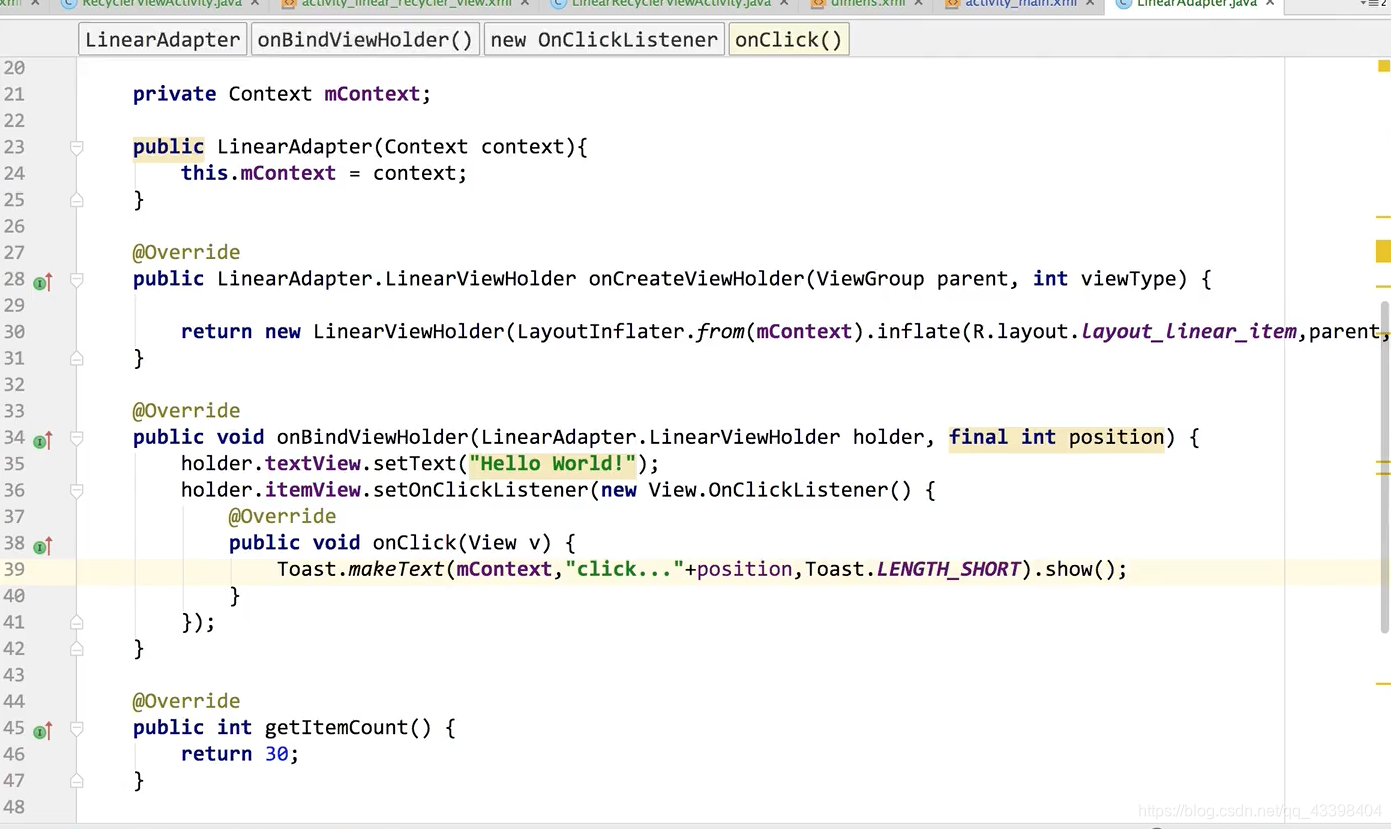Image resolution: width=1391 pixels, height=829 pixels.
Task: Click "getItemCount" method name
Action: coord(336,728)
